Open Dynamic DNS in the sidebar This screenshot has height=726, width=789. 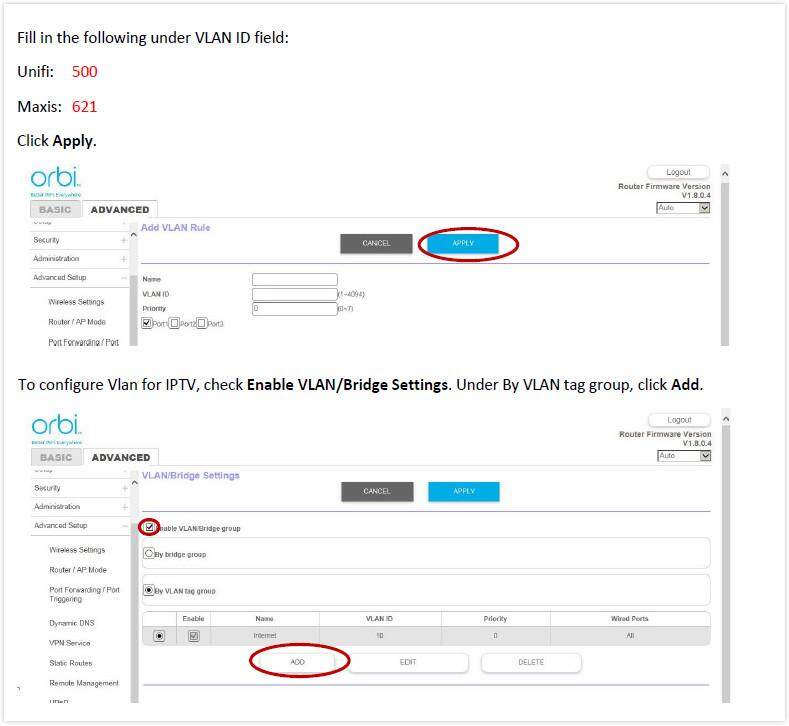coord(70,623)
